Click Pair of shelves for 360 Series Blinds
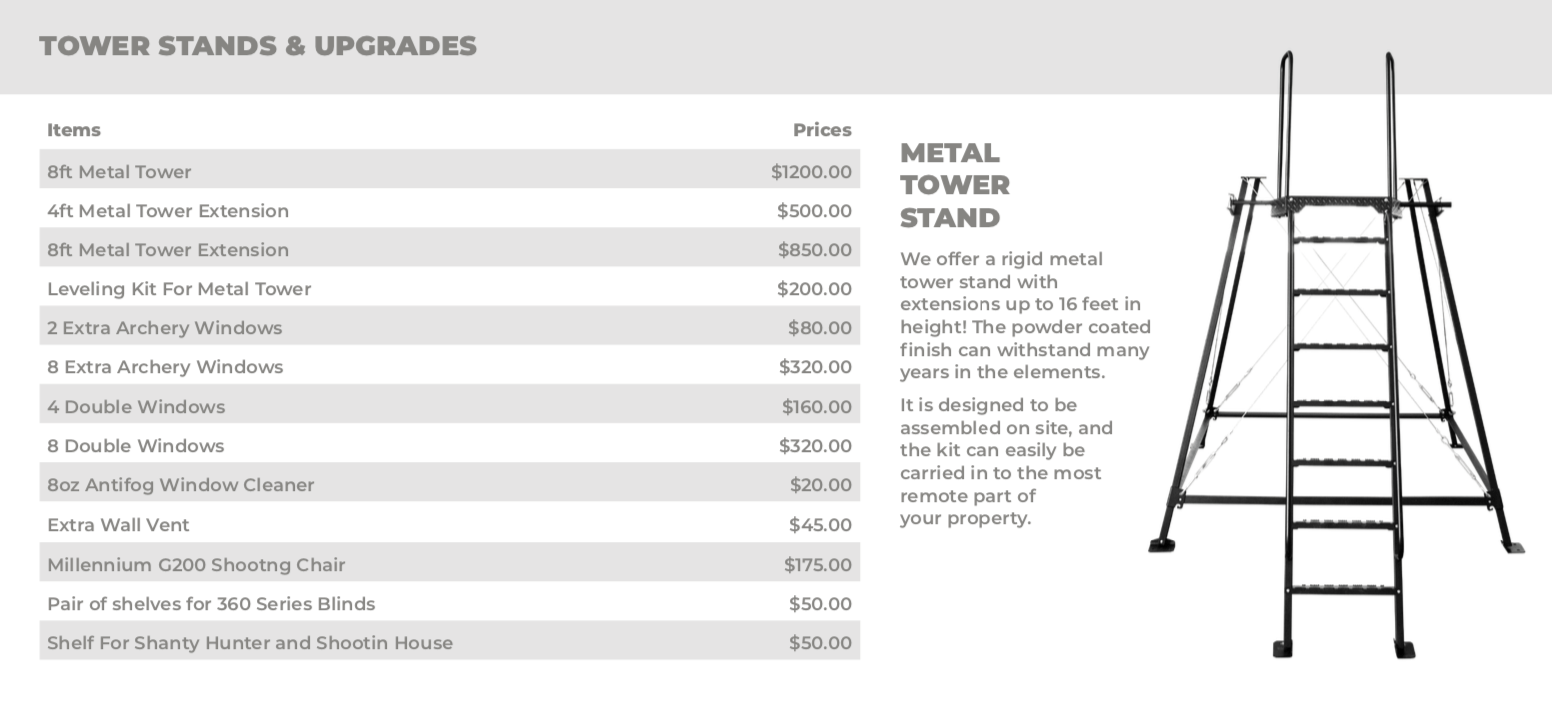This screenshot has height=710, width=1552. pyautogui.click(x=211, y=604)
